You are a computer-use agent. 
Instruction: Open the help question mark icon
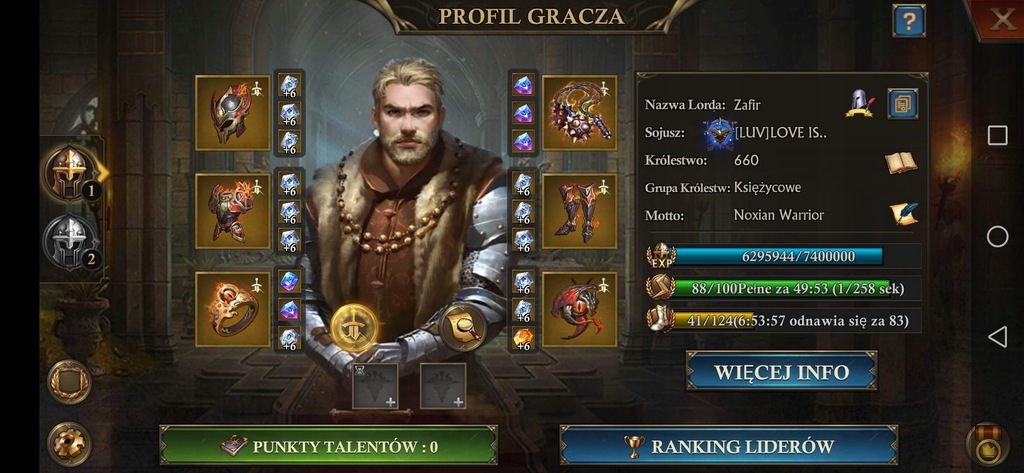[x=908, y=21]
